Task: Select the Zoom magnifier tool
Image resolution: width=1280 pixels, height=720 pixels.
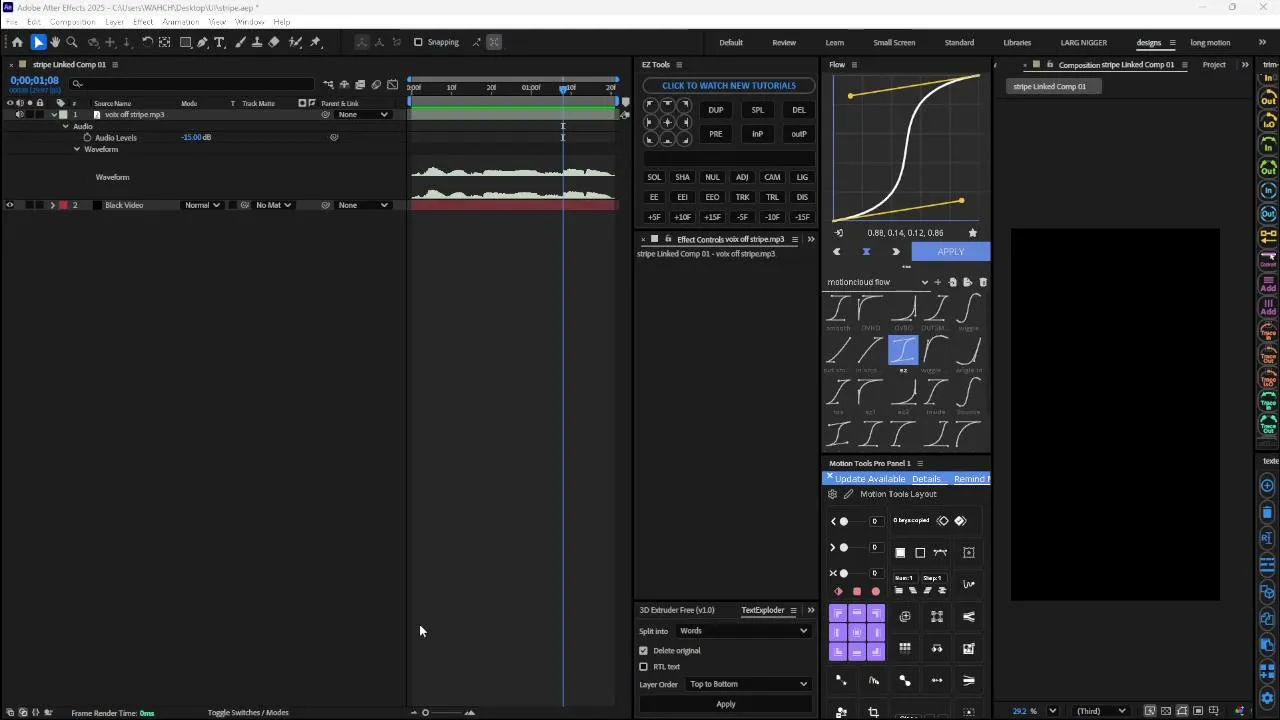Action: click(x=72, y=42)
